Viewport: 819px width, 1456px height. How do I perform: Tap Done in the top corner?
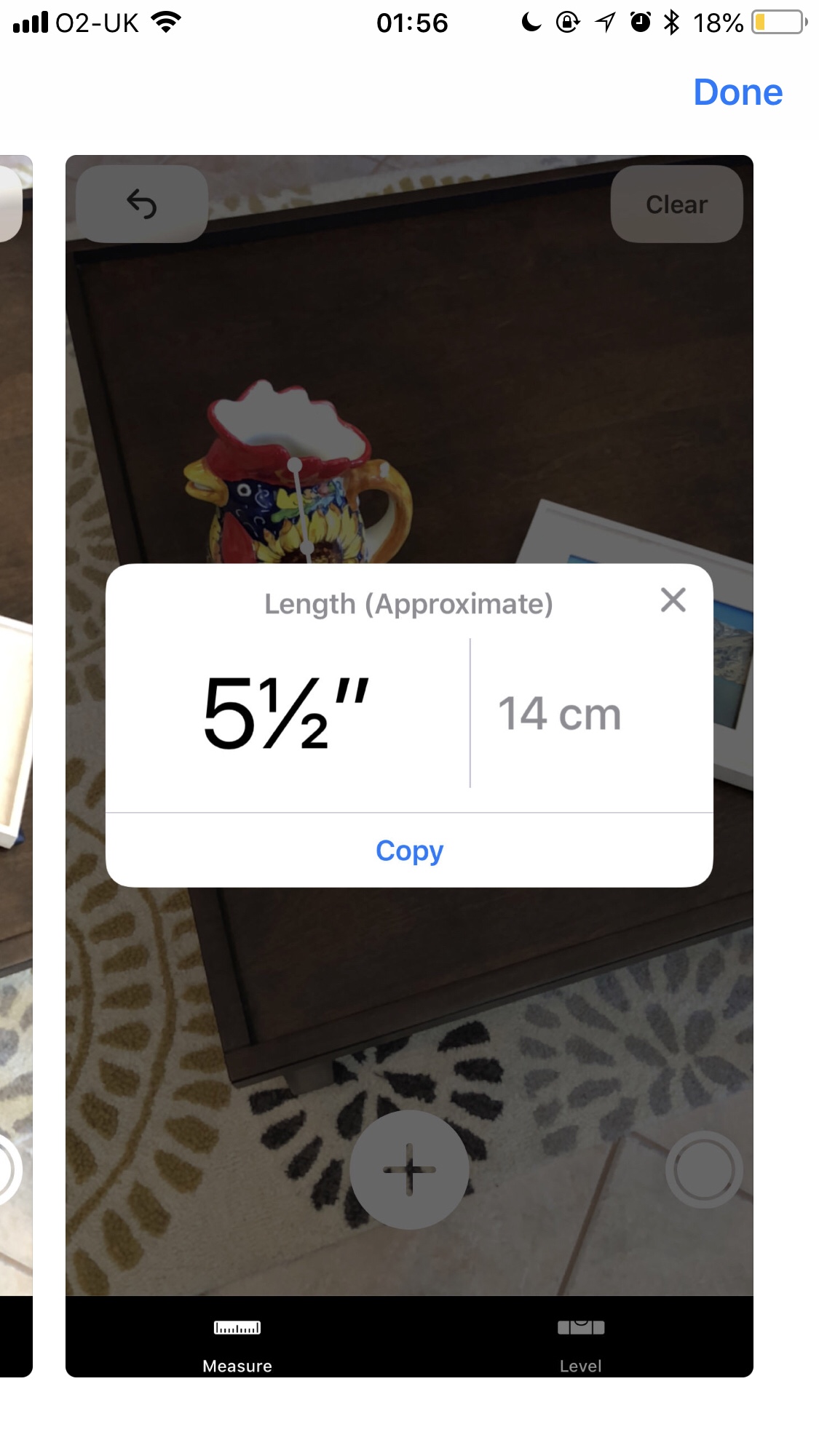pyautogui.click(x=738, y=92)
